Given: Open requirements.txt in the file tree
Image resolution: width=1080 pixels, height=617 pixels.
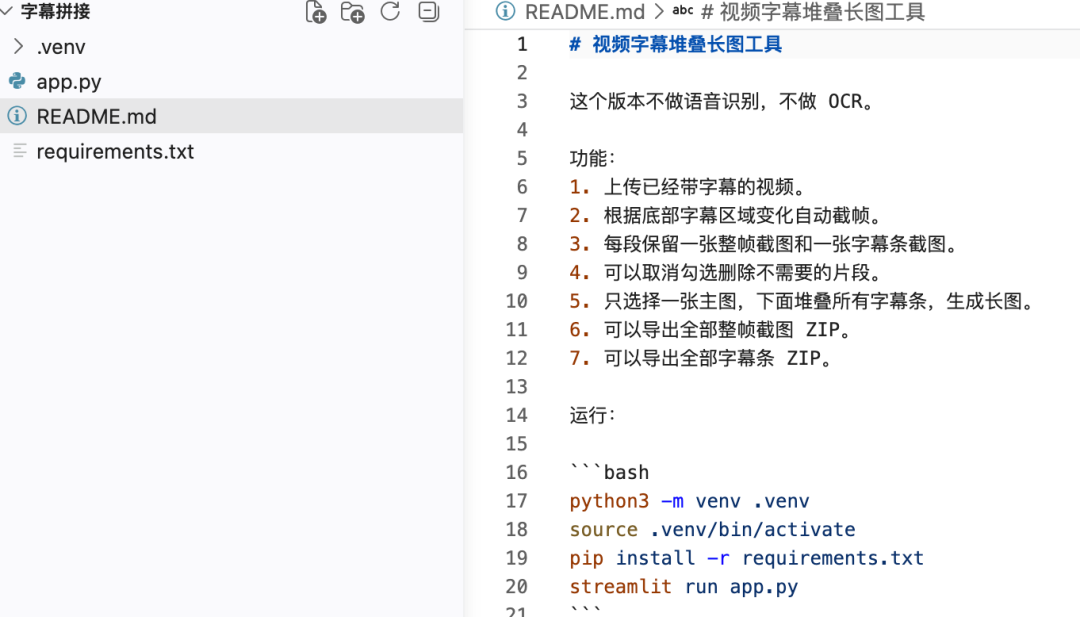Looking at the screenshot, I should pos(231,151).
